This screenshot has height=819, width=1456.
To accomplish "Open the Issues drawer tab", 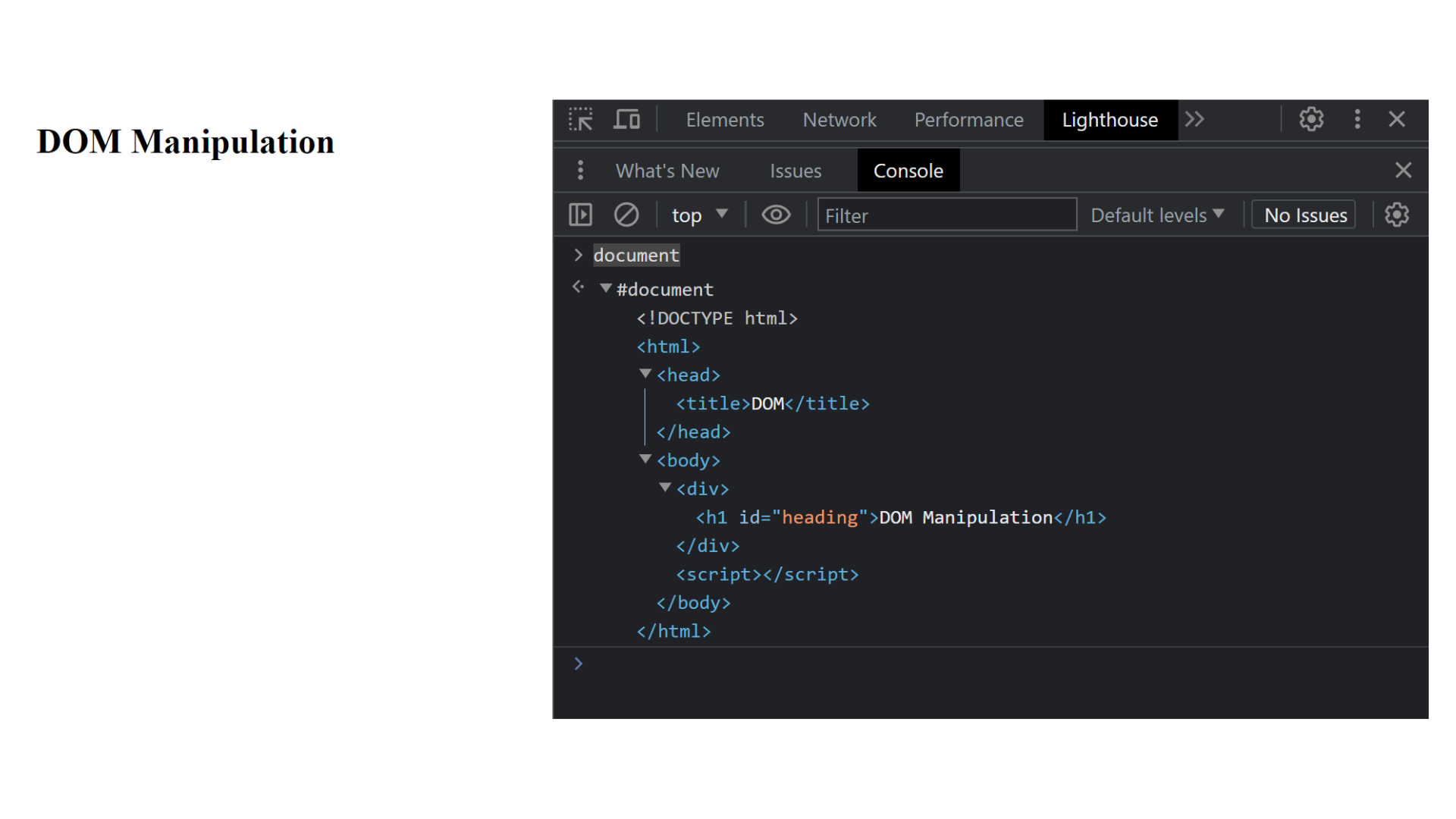I will coord(795,171).
